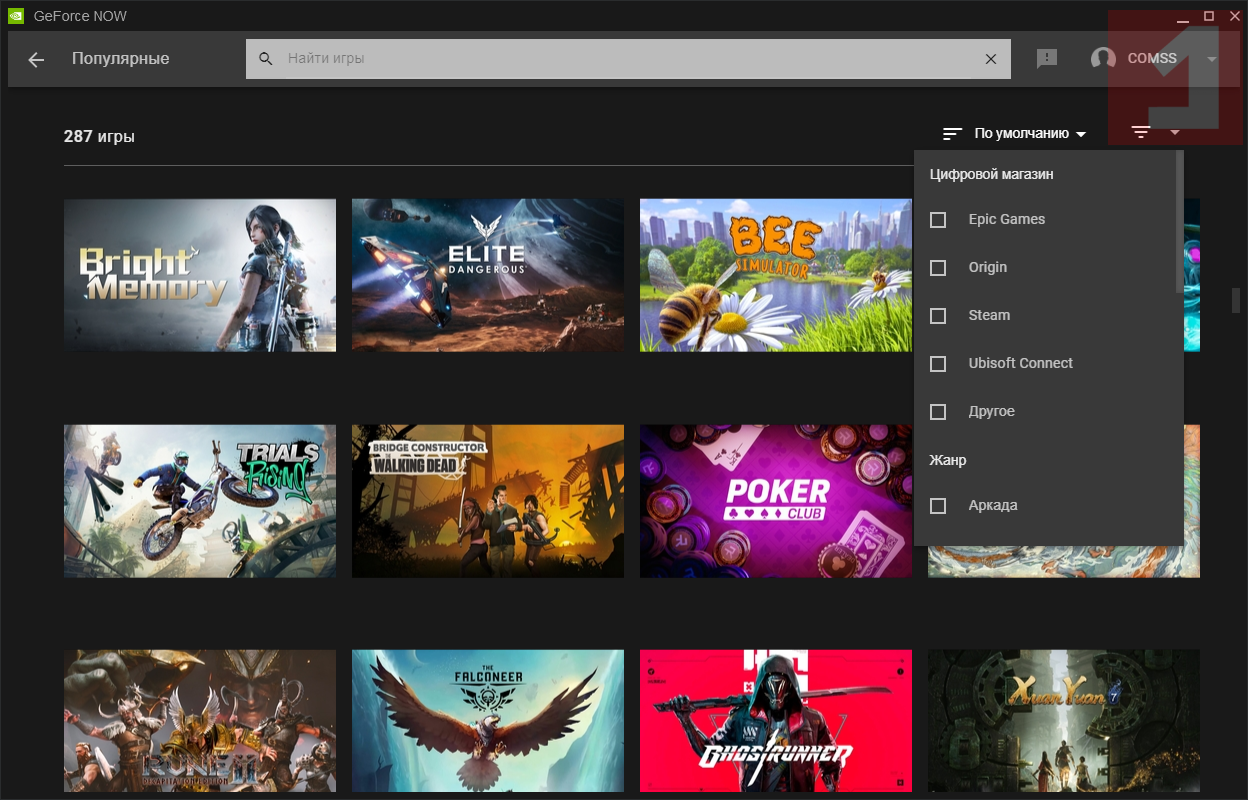
Task: Open Bridge Constructor The Walking Dead tile
Action: (488, 501)
